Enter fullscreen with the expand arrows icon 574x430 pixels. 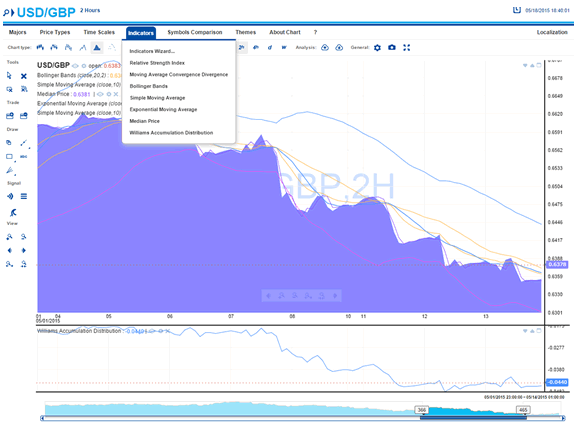pos(406,48)
